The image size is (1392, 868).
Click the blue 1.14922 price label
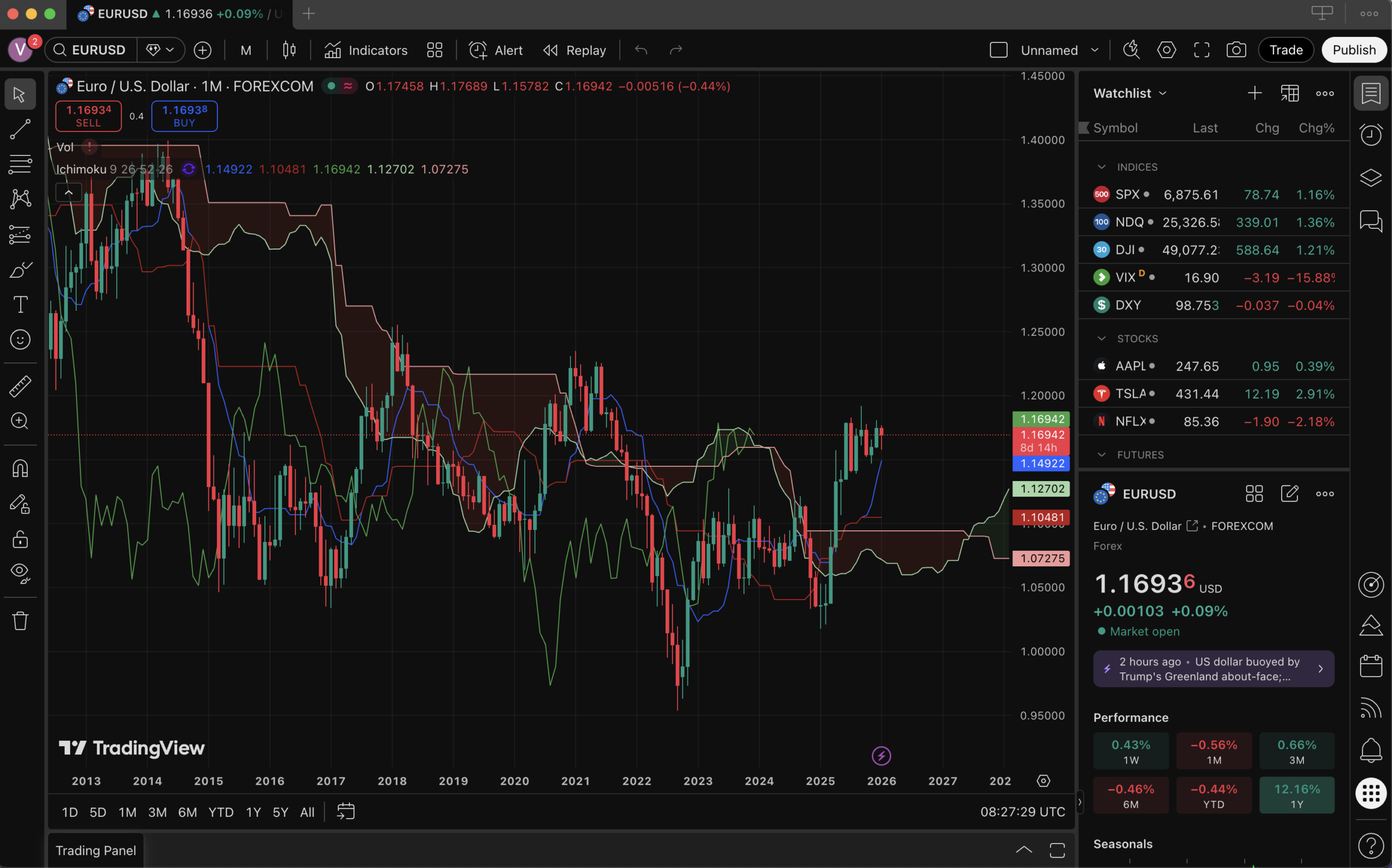pos(1041,463)
